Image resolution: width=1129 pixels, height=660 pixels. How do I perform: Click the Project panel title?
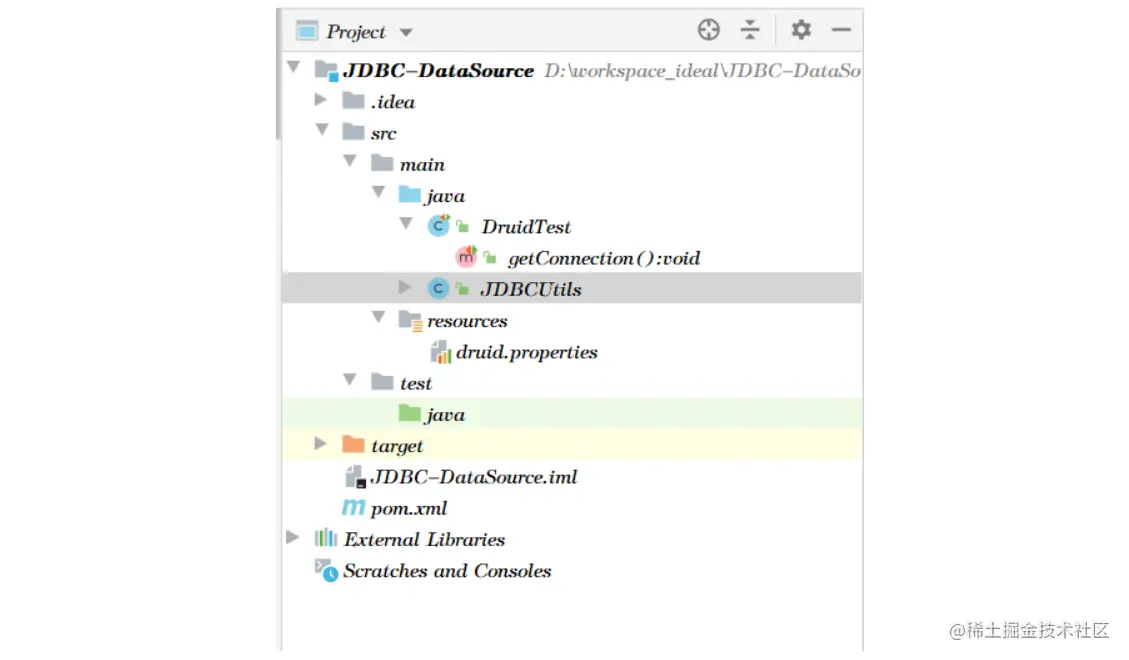356,32
